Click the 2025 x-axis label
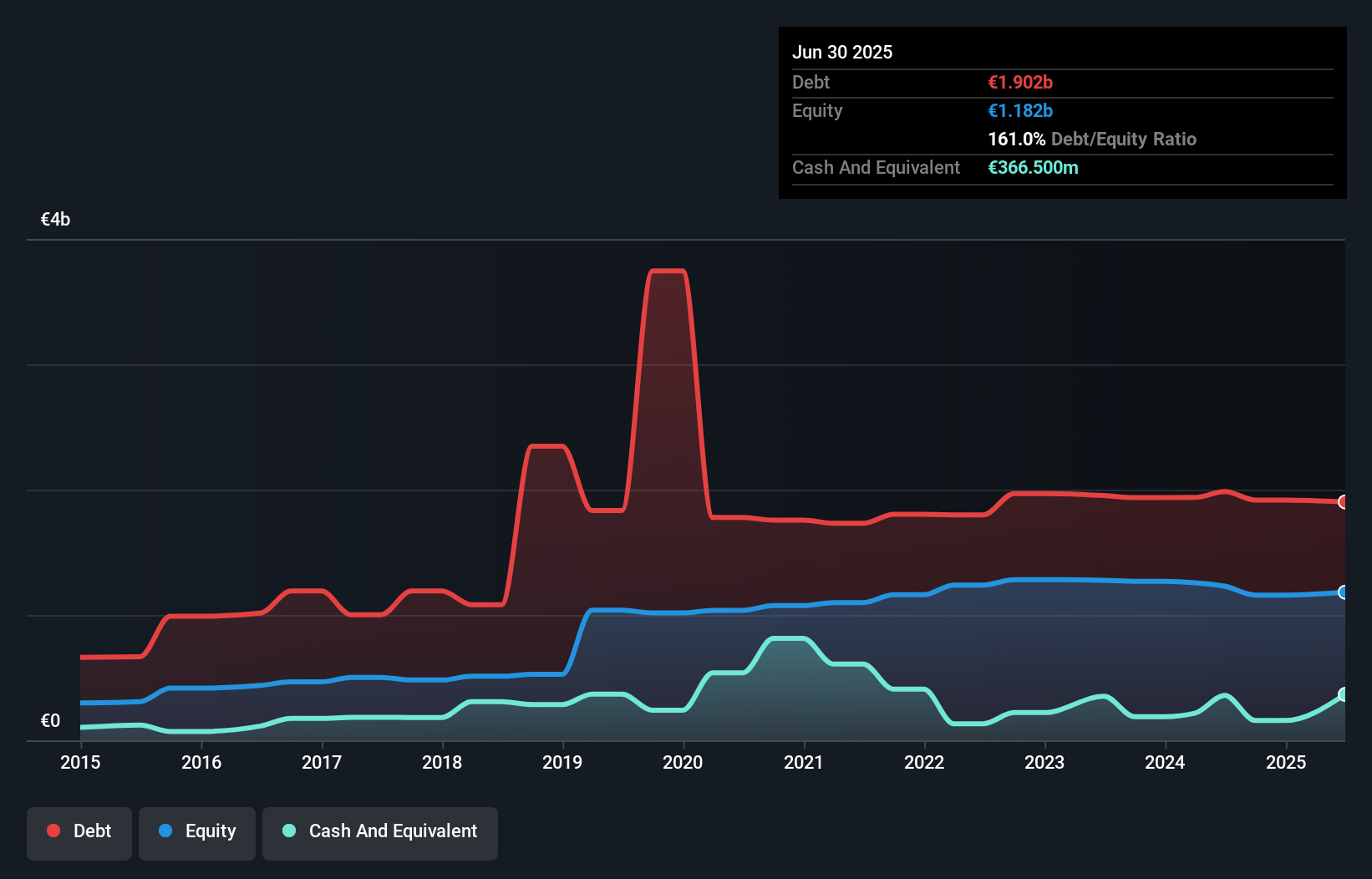The width and height of the screenshot is (1372, 879). click(x=1286, y=762)
